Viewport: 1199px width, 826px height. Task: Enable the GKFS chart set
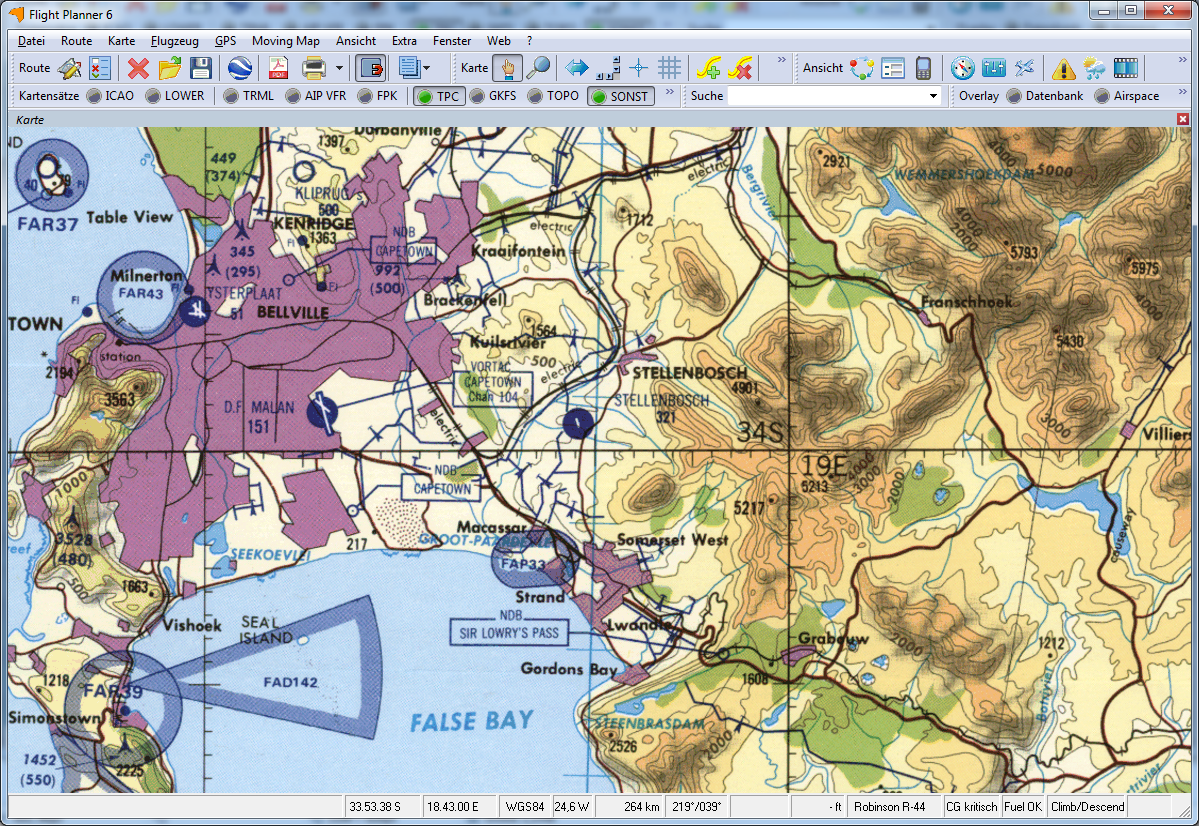(493, 96)
